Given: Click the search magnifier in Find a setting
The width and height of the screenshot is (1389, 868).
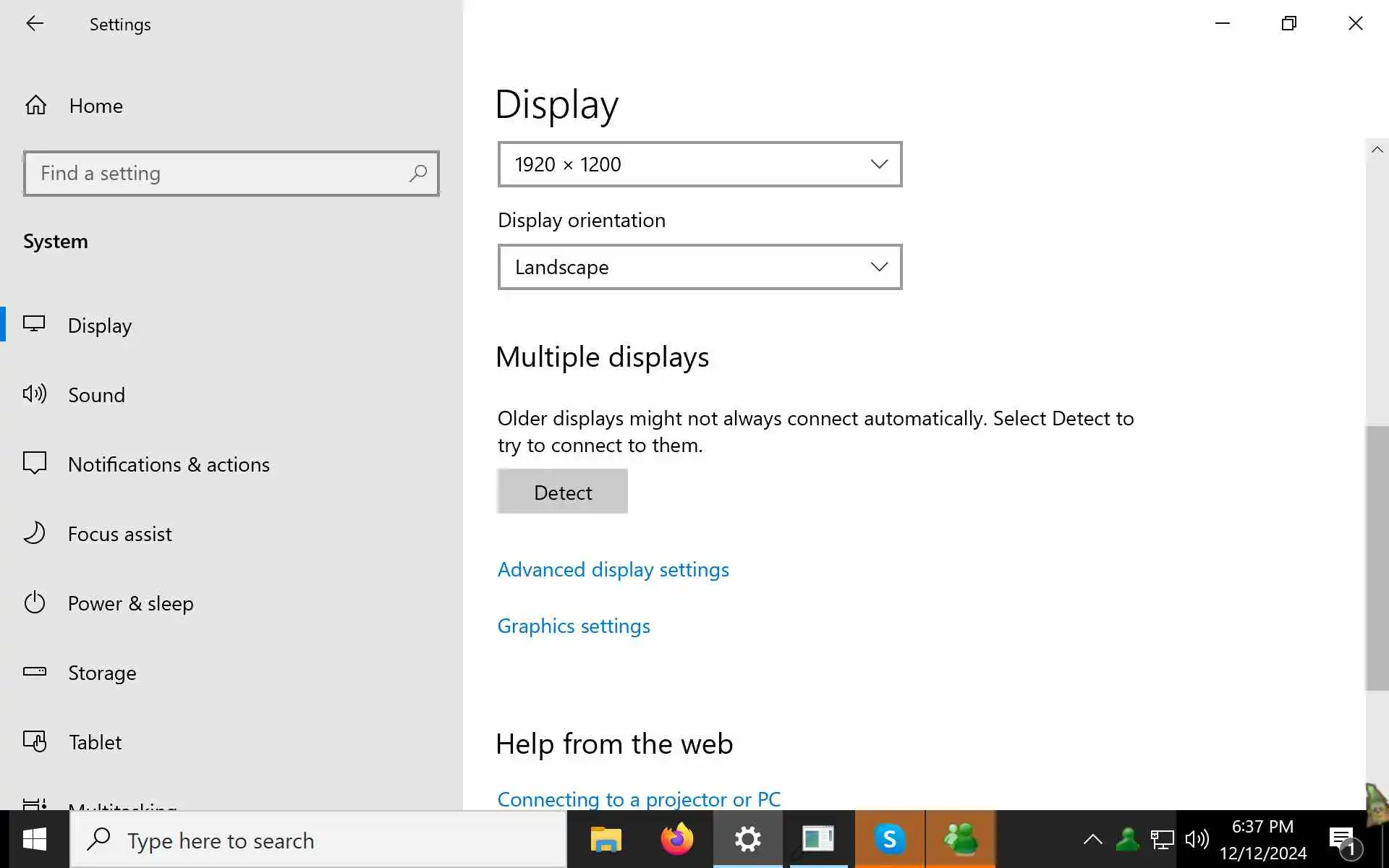Looking at the screenshot, I should click(x=417, y=174).
